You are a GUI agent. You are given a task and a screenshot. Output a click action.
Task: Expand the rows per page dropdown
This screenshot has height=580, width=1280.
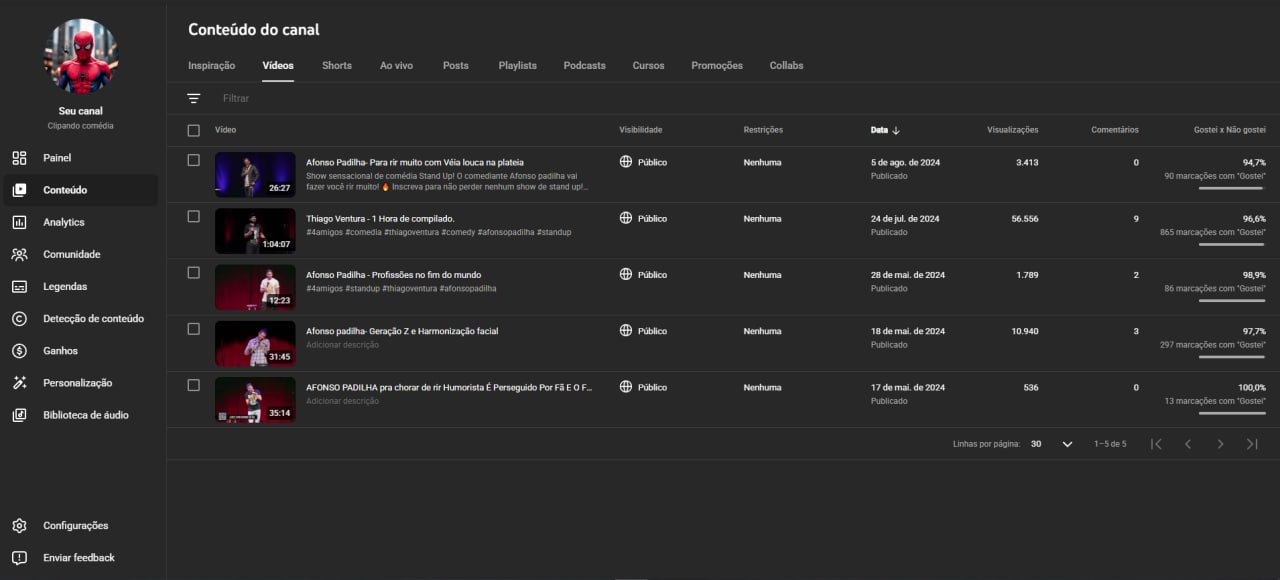(x=1067, y=444)
